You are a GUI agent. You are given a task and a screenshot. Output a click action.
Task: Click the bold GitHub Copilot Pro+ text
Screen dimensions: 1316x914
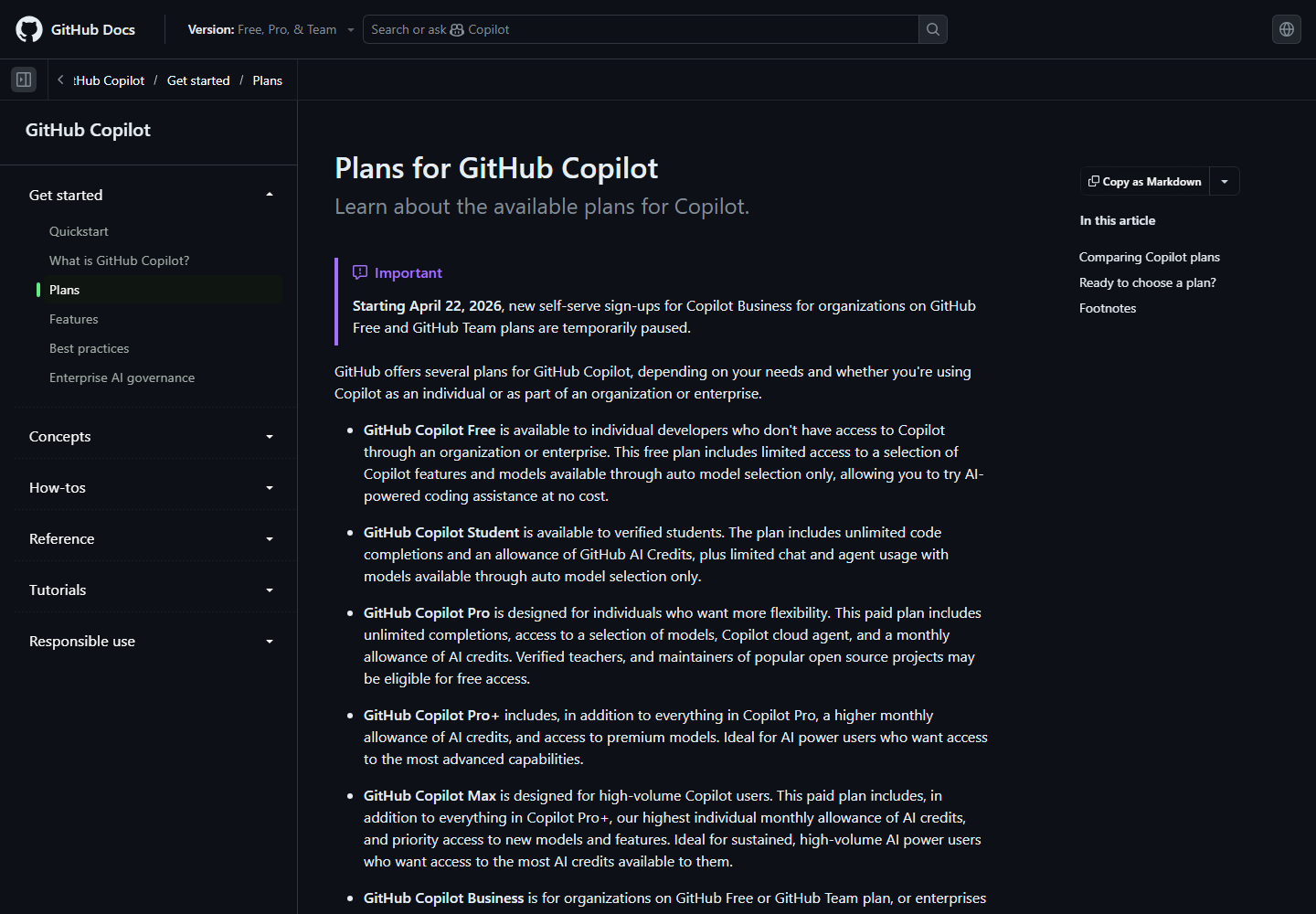coord(432,715)
